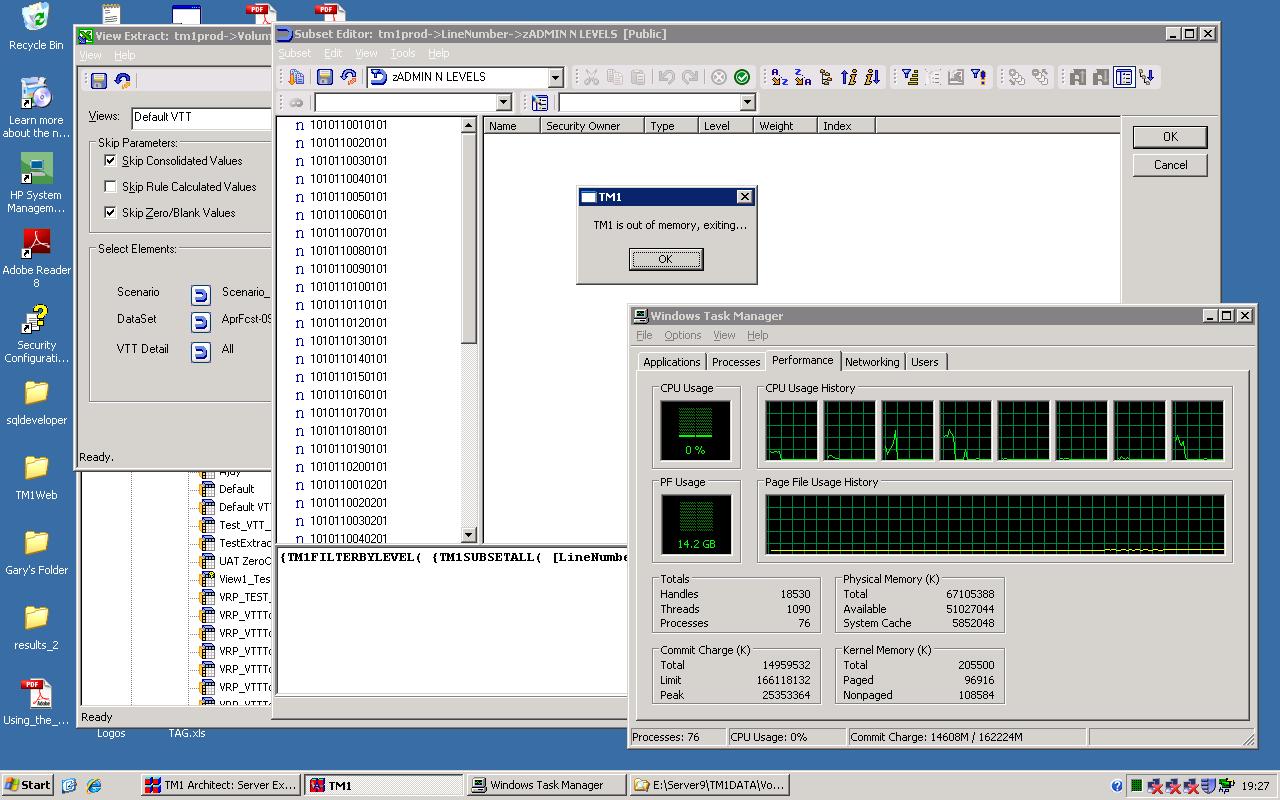Viewport: 1280px width, 800px height.
Task: Enable Skip Rule Calculated Values checkbox
Action: 110,186
